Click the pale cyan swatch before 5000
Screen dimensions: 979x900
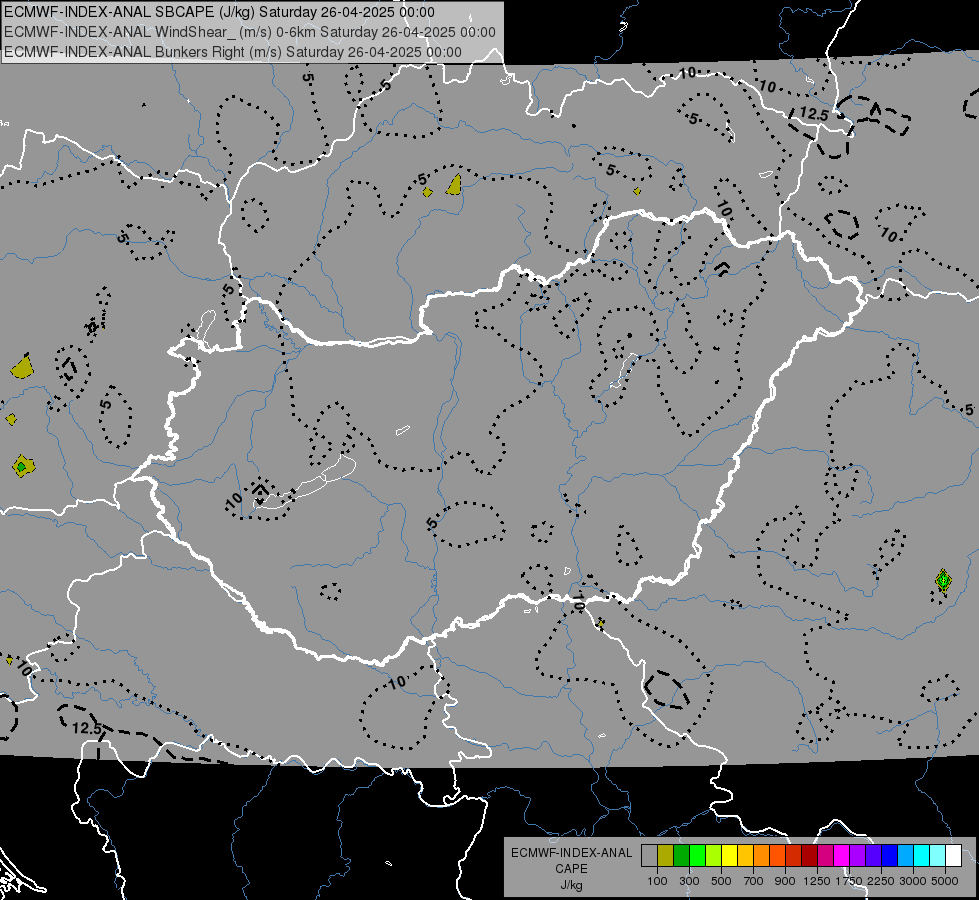(x=937, y=856)
